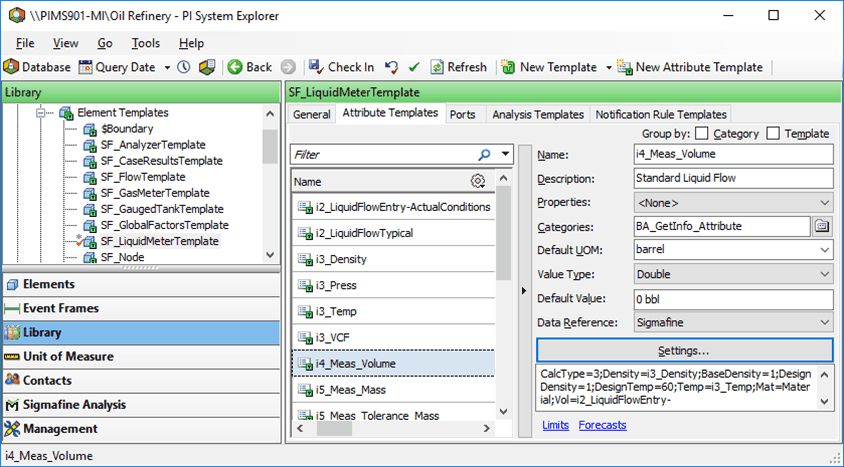
Task: Open the Unit of Measure section
Action: tap(141, 357)
